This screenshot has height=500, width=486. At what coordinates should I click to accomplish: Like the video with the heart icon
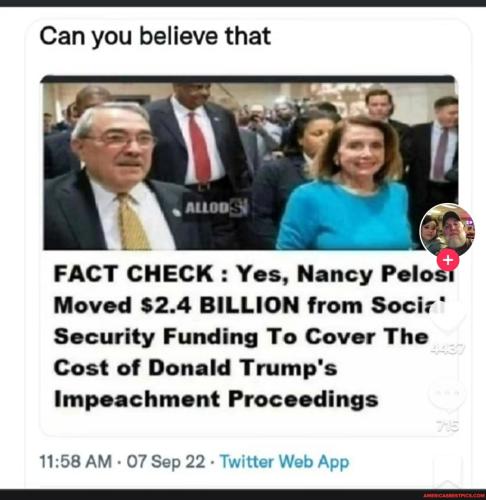click(447, 317)
